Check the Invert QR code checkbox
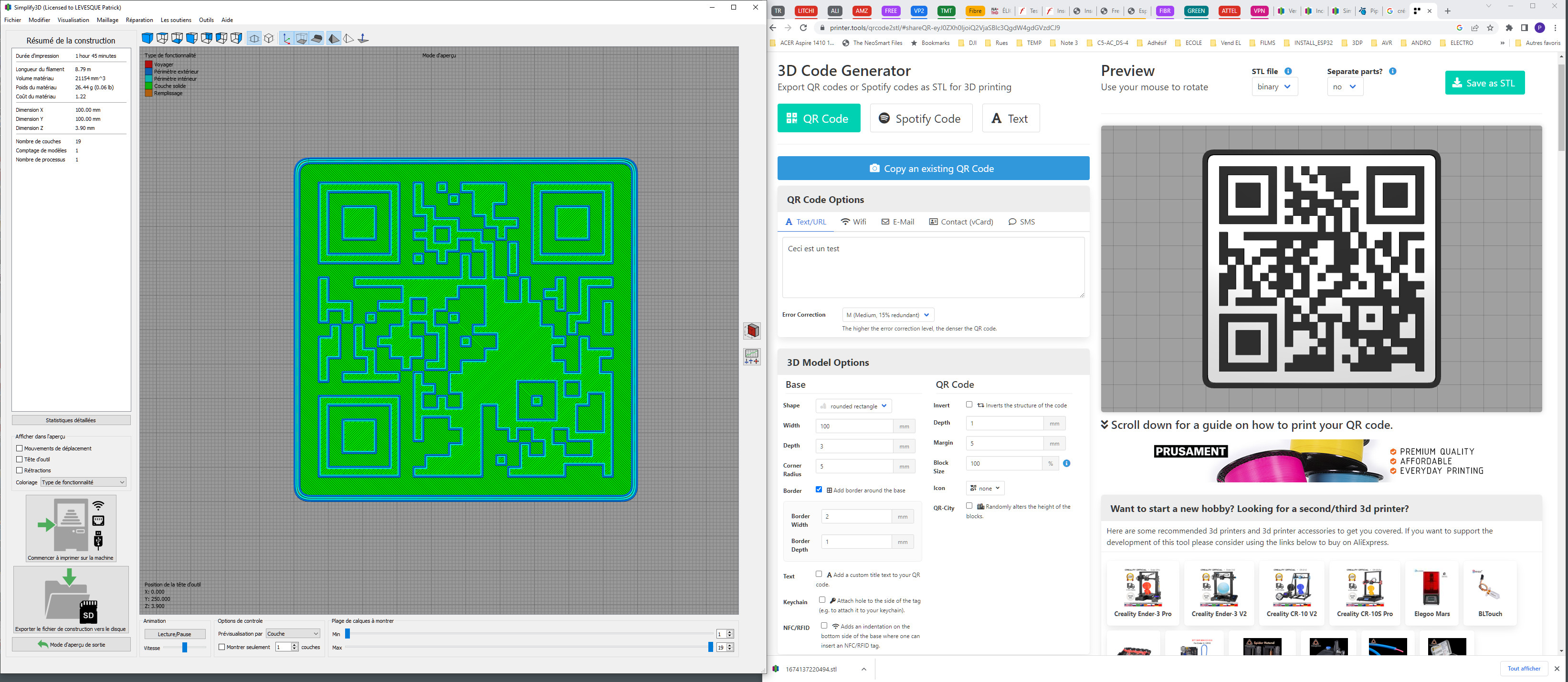 pyautogui.click(x=969, y=405)
